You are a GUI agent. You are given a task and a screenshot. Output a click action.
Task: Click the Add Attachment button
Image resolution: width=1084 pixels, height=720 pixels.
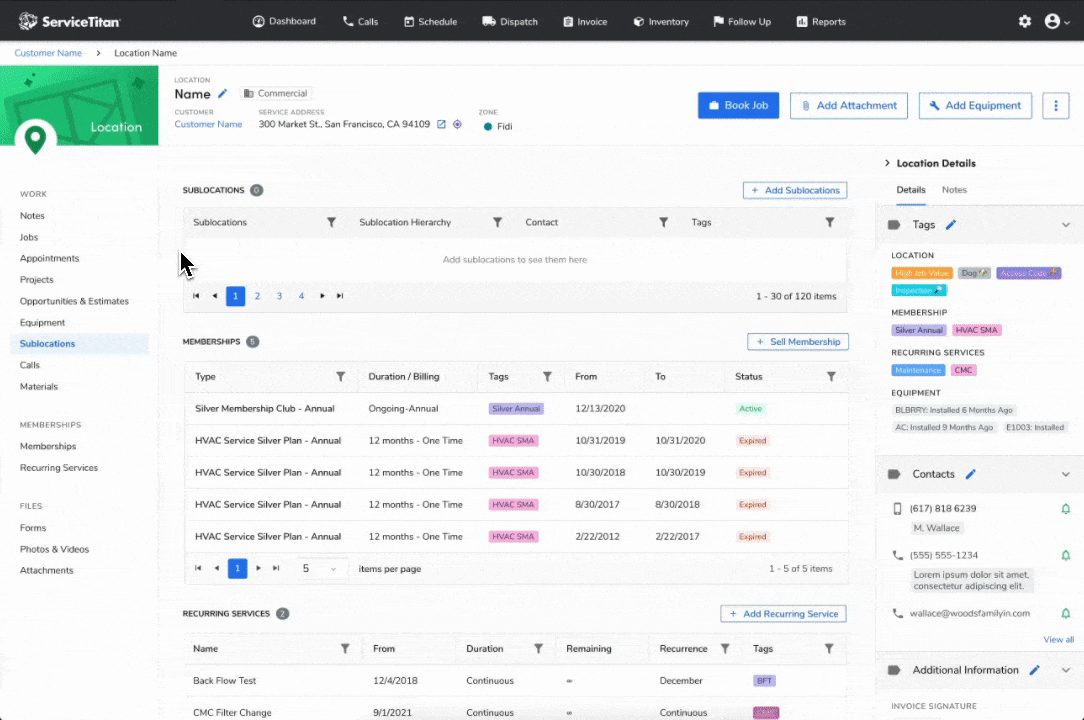pyautogui.click(x=849, y=106)
